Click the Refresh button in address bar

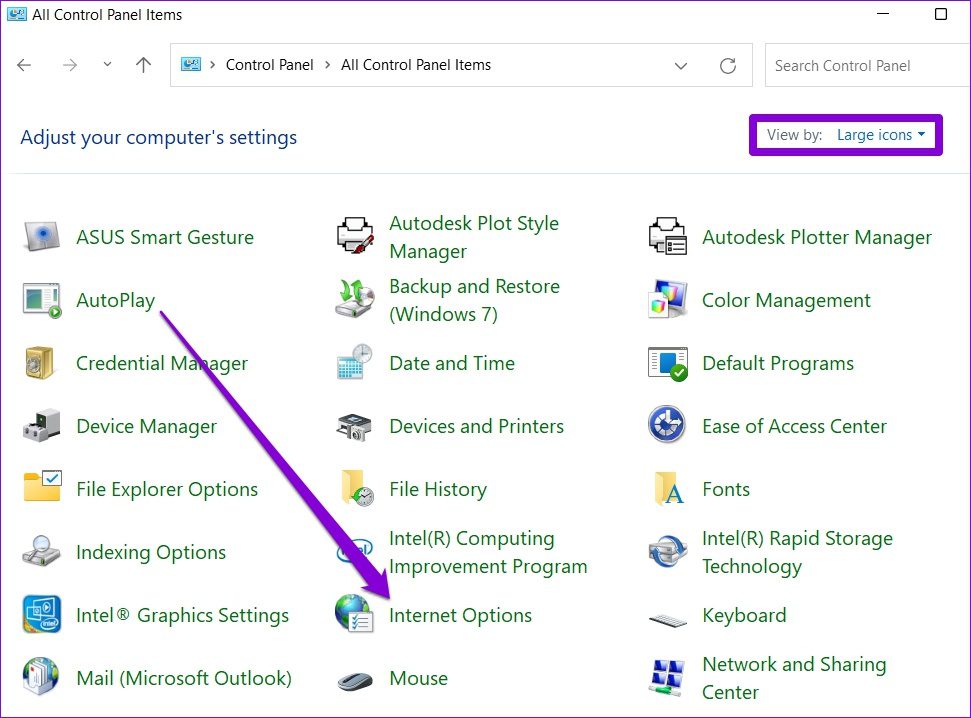(x=728, y=66)
